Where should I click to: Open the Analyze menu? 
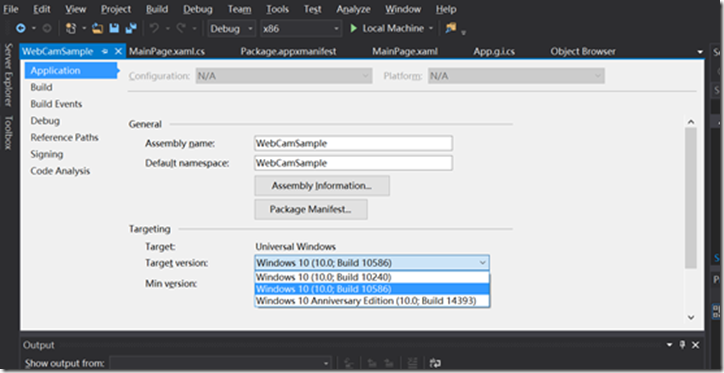pyautogui.click(x=353, y=9)
